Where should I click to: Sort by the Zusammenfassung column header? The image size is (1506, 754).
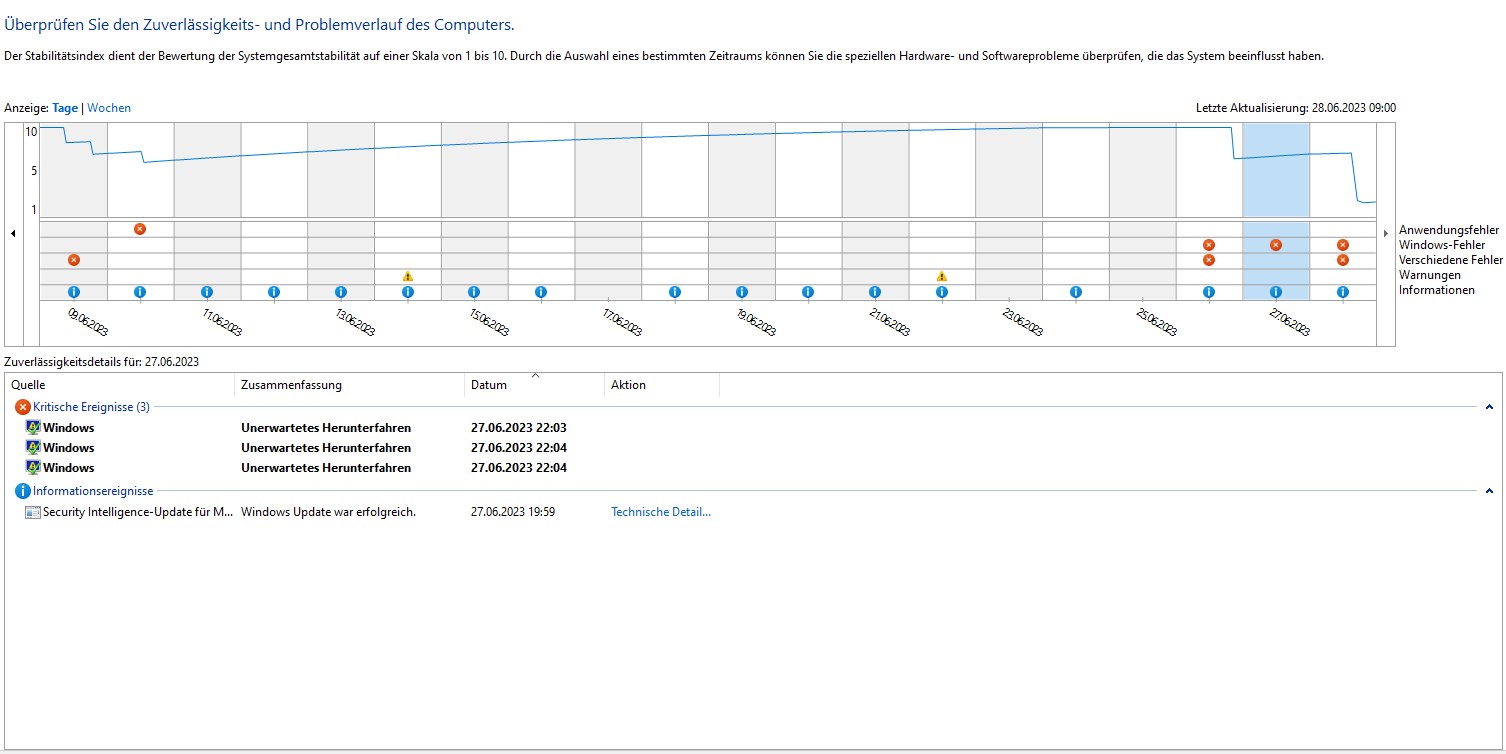coord(349,385)
